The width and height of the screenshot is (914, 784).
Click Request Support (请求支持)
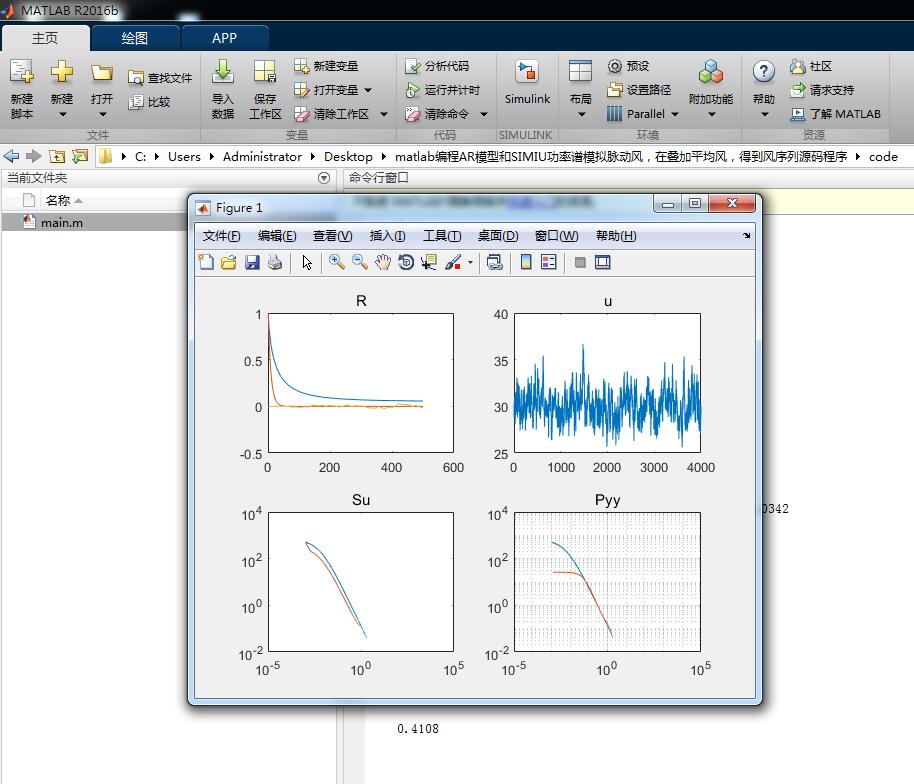(x=822, y=90)
